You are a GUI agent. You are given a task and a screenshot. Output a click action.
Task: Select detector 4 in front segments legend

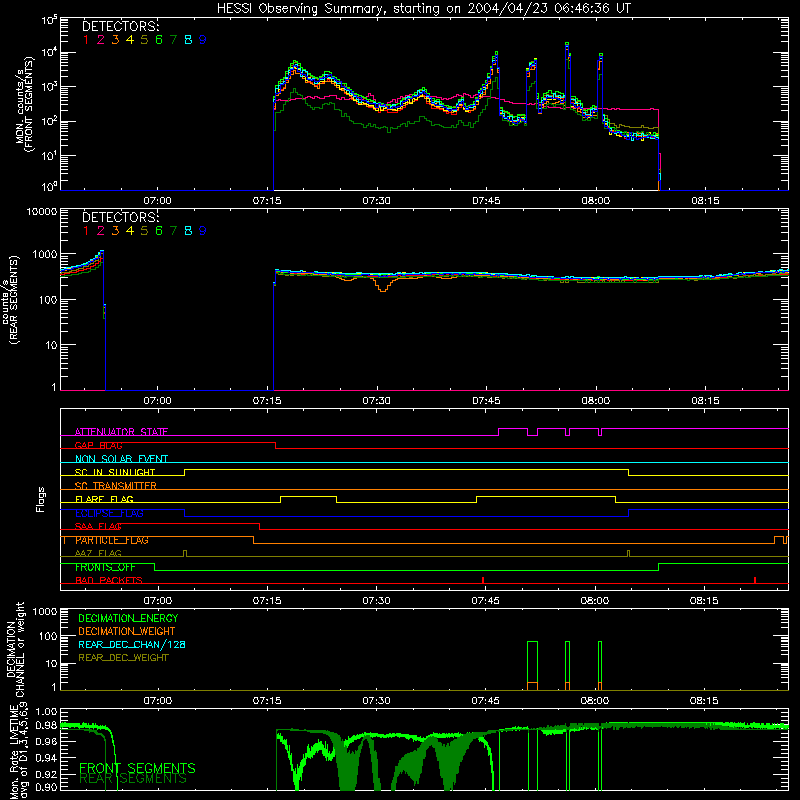[130, 39]
